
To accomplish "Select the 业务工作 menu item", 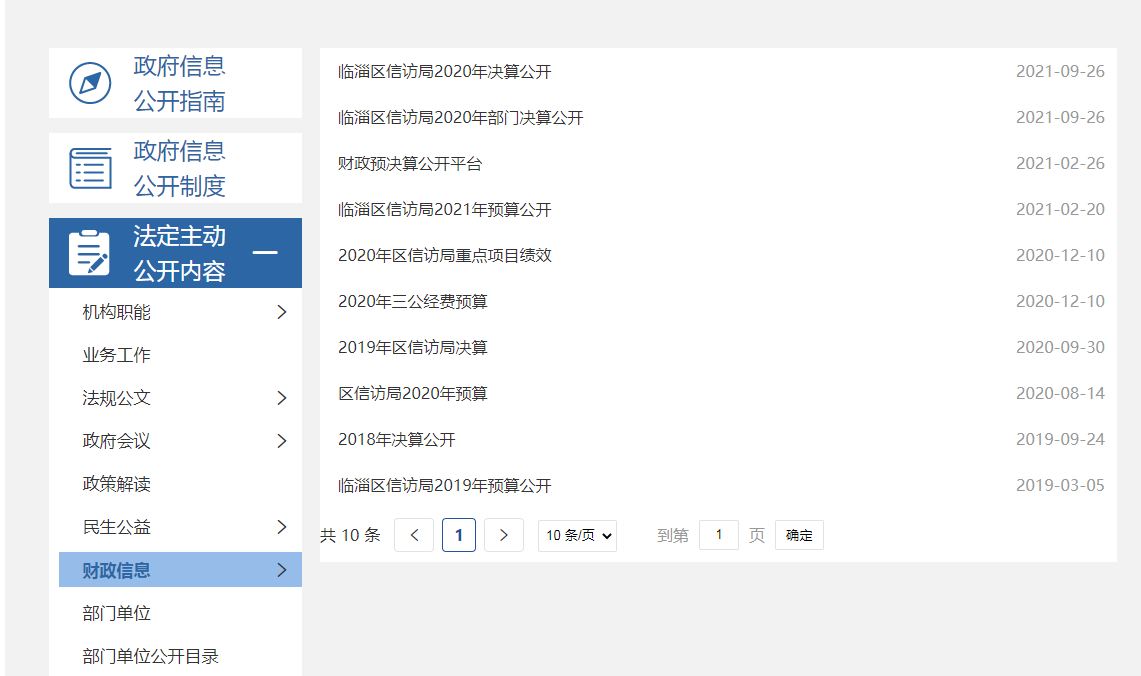I will tap(117, 355).
